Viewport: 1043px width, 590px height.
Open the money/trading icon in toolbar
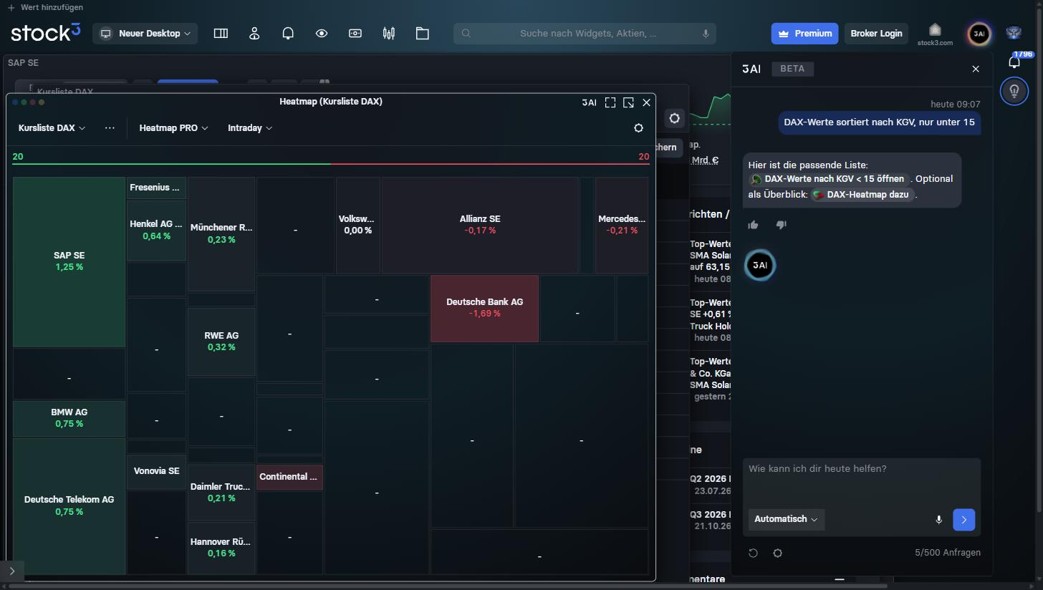tap(355, 33)
